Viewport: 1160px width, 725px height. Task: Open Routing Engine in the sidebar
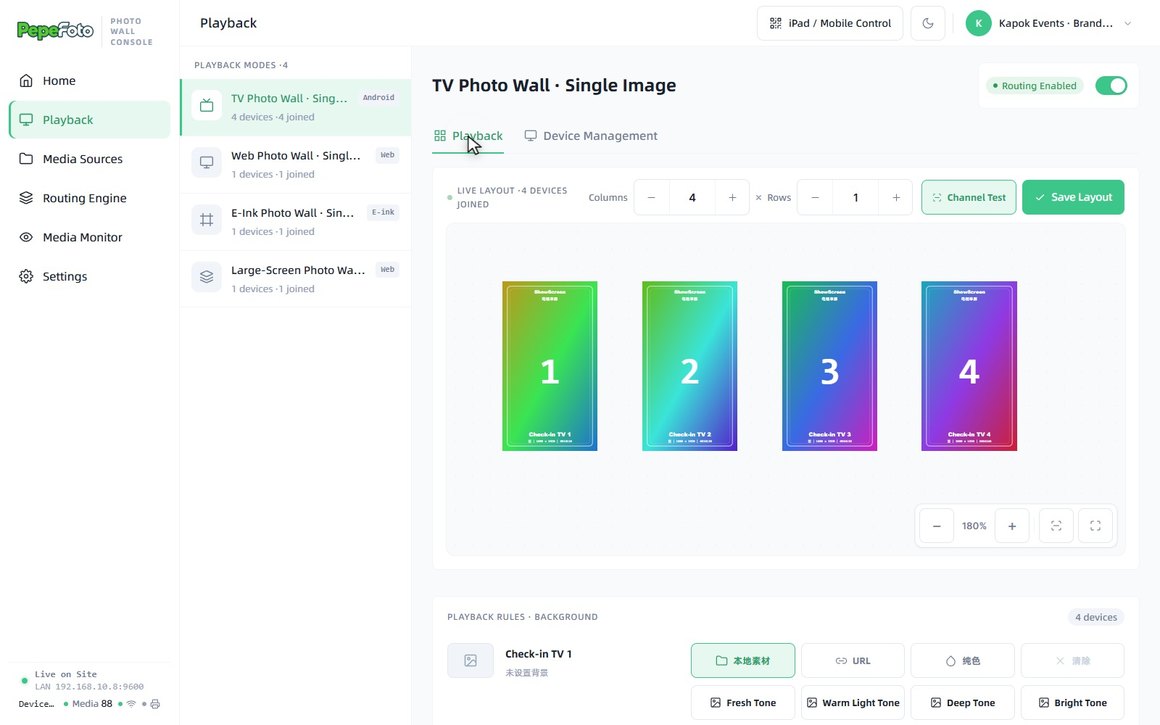[x=90, y=198]
